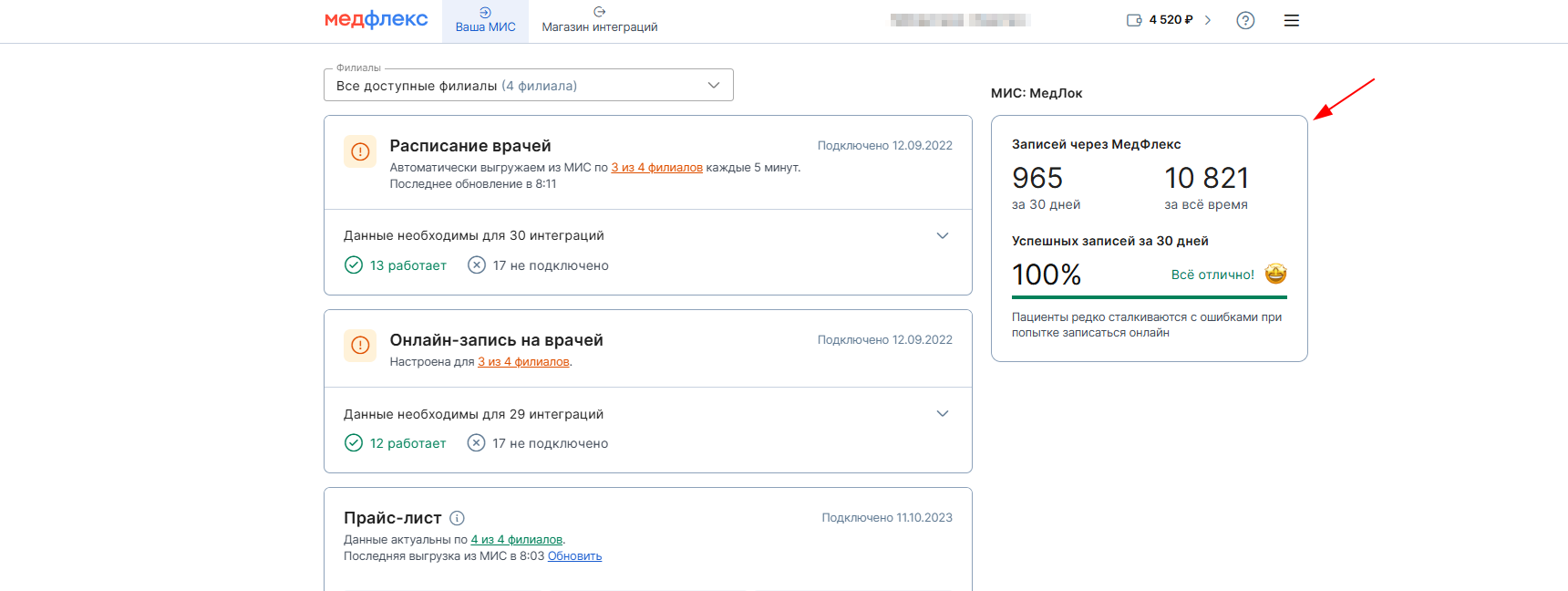Click the warning icon on Онлайн-запись на врачей
Screen dimensions: 1568x591
tap(360, 346)
